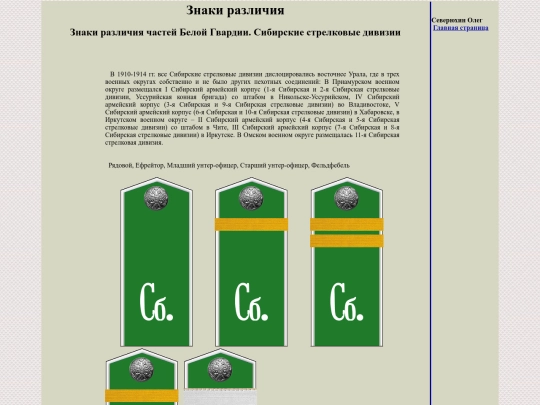540x405 pixels.
Task: Select the shoulder strap with two yellow stripes
Action: (347, 262)
